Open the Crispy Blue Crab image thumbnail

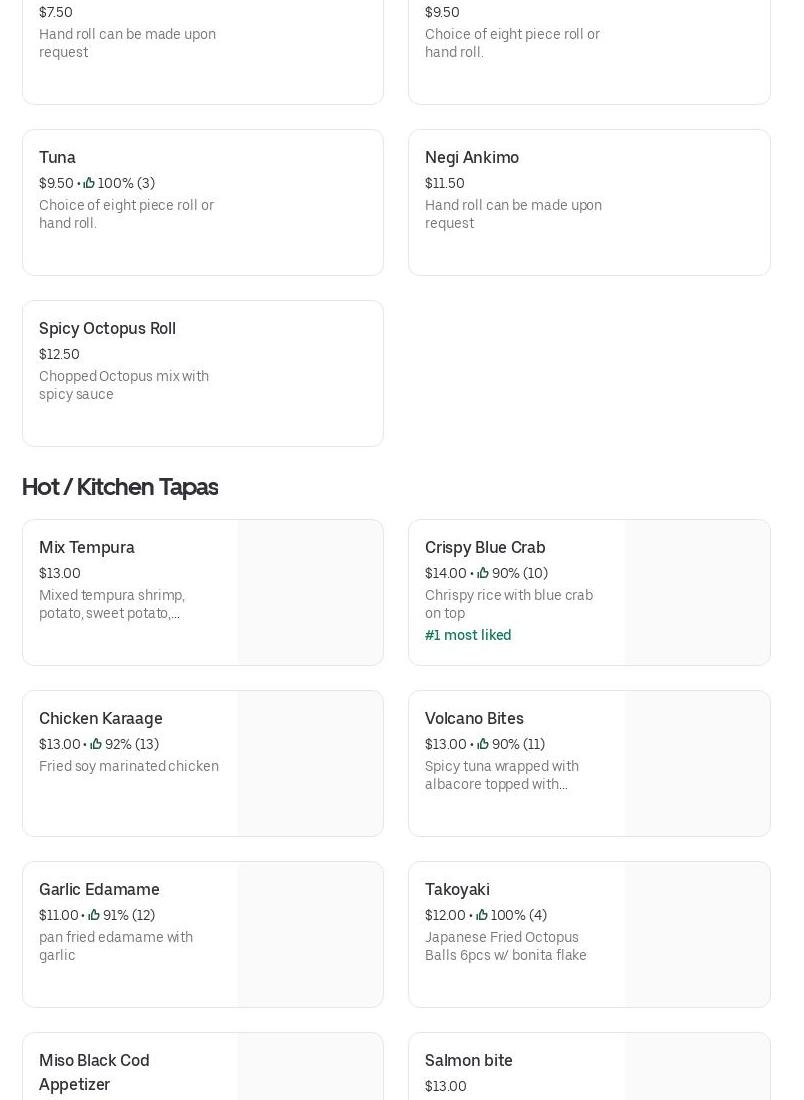697,592
